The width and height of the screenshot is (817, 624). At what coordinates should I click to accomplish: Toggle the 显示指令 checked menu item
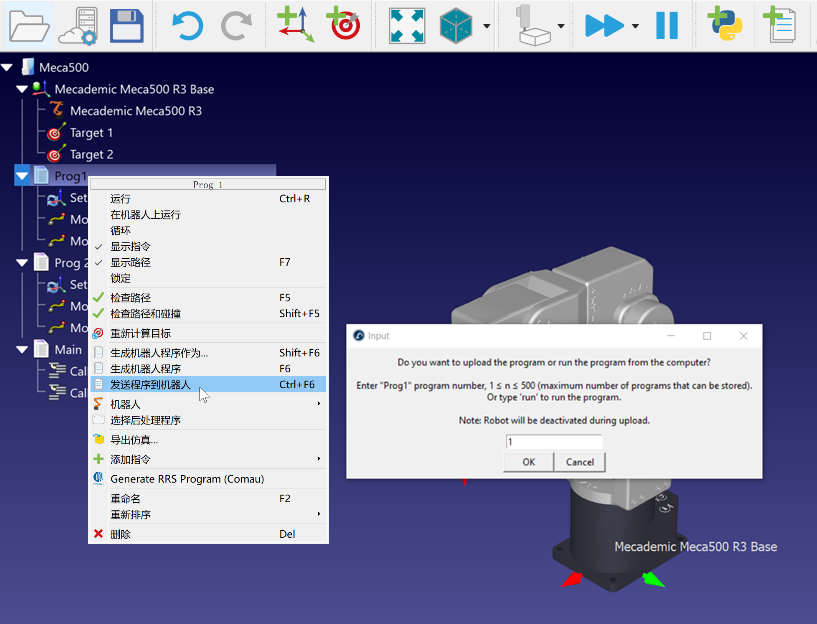click(131, 246)
